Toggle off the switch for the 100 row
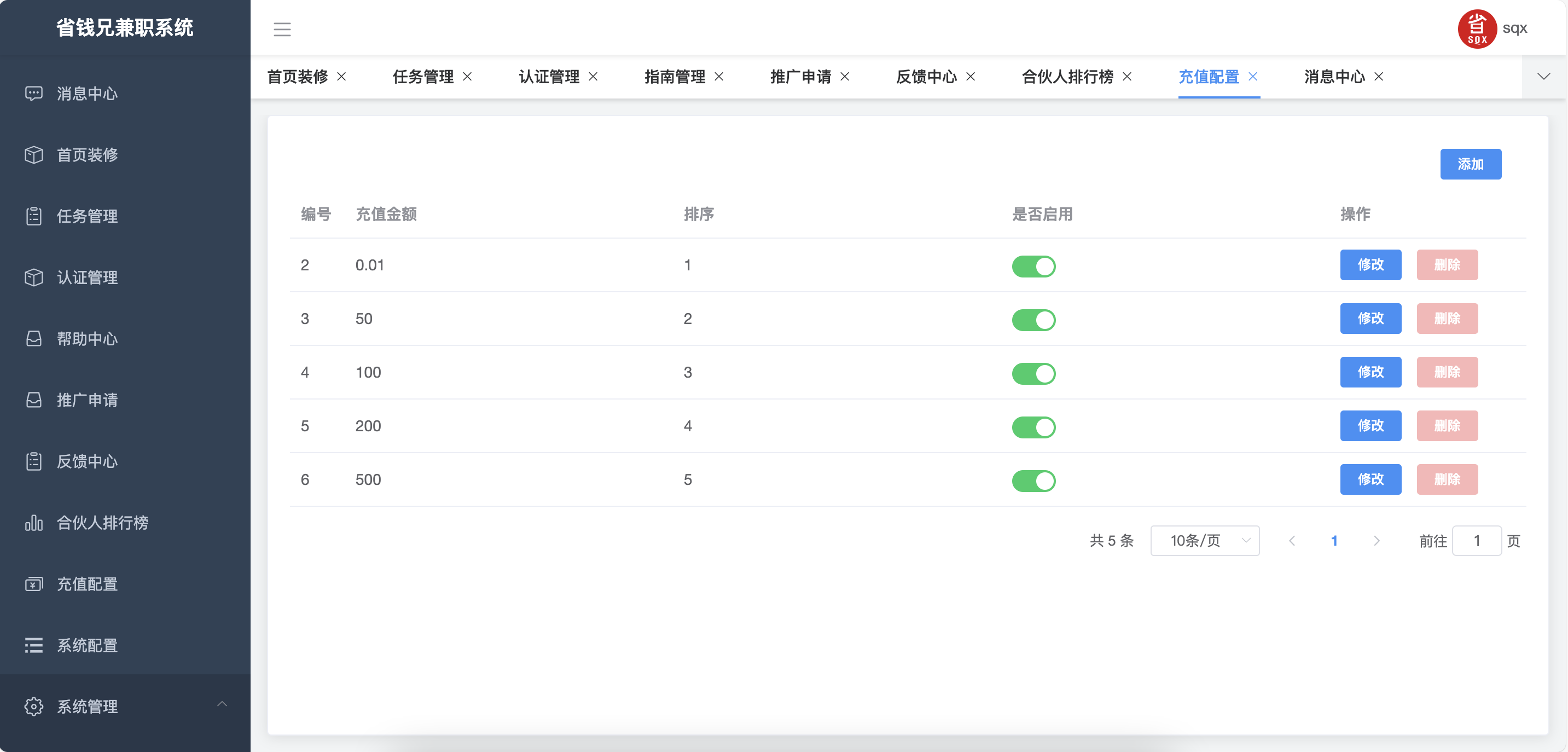This screenshot has height=752, width=1568. [x=1033, y=373]
